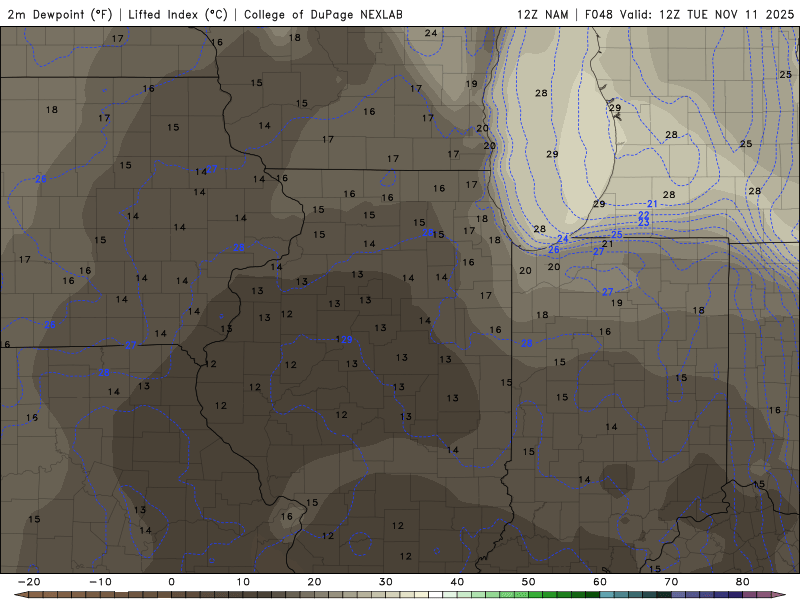
Task: Click the left arrow end of the color bar
Action: [x=20, y=595]
